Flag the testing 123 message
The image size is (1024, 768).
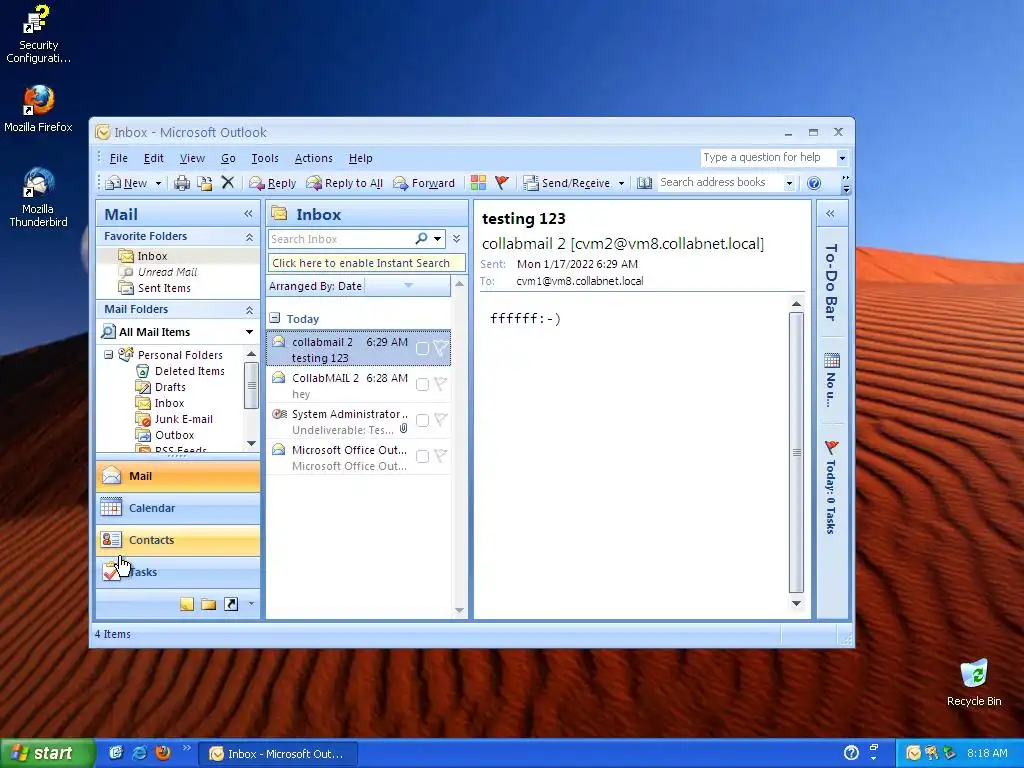(x=441, y=347)
